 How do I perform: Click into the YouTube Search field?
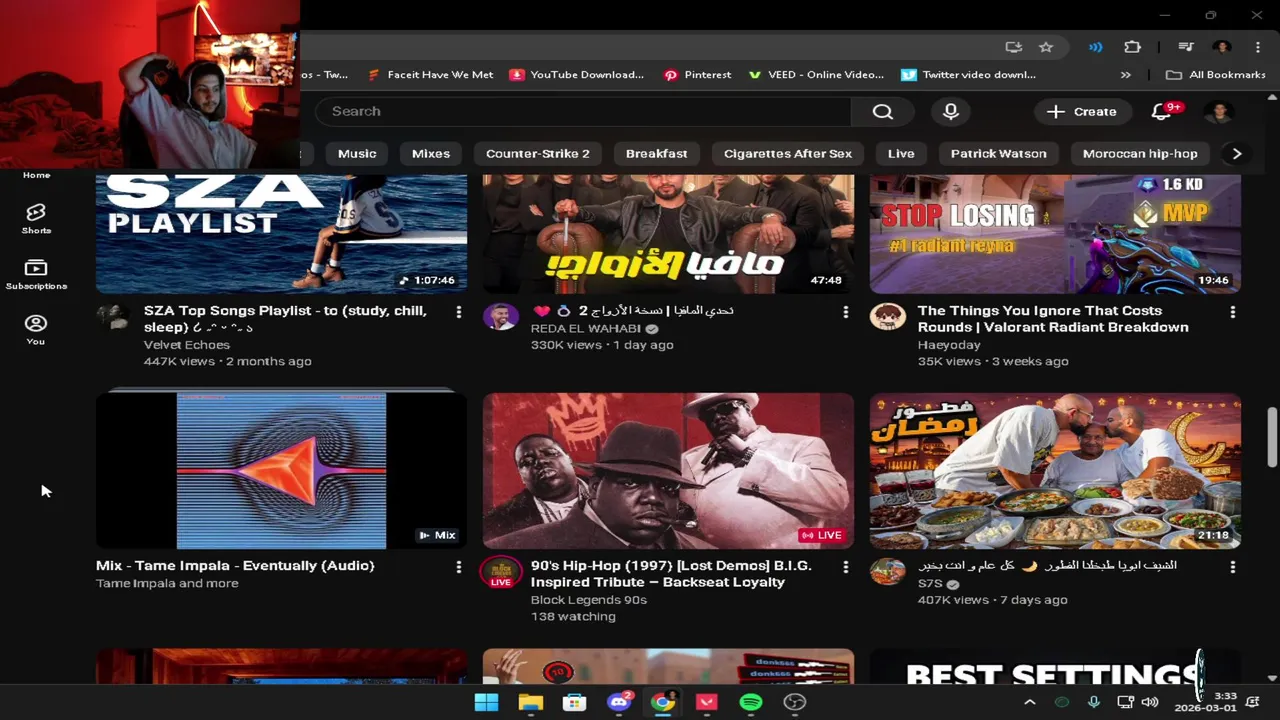point(585,111)
